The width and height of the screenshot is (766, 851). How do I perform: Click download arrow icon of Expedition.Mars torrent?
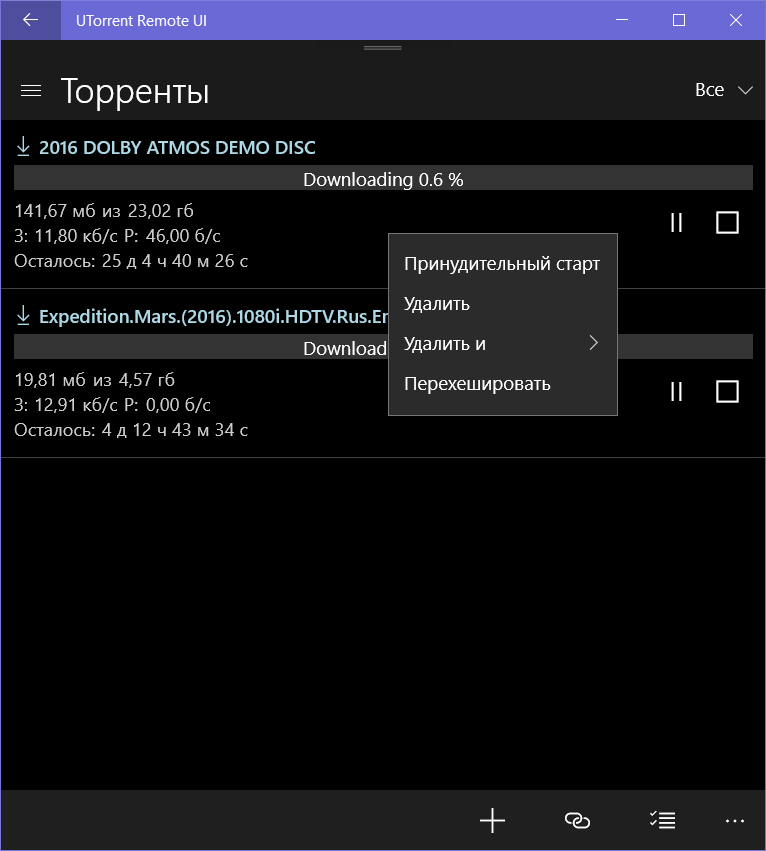(x=23, y=315)
